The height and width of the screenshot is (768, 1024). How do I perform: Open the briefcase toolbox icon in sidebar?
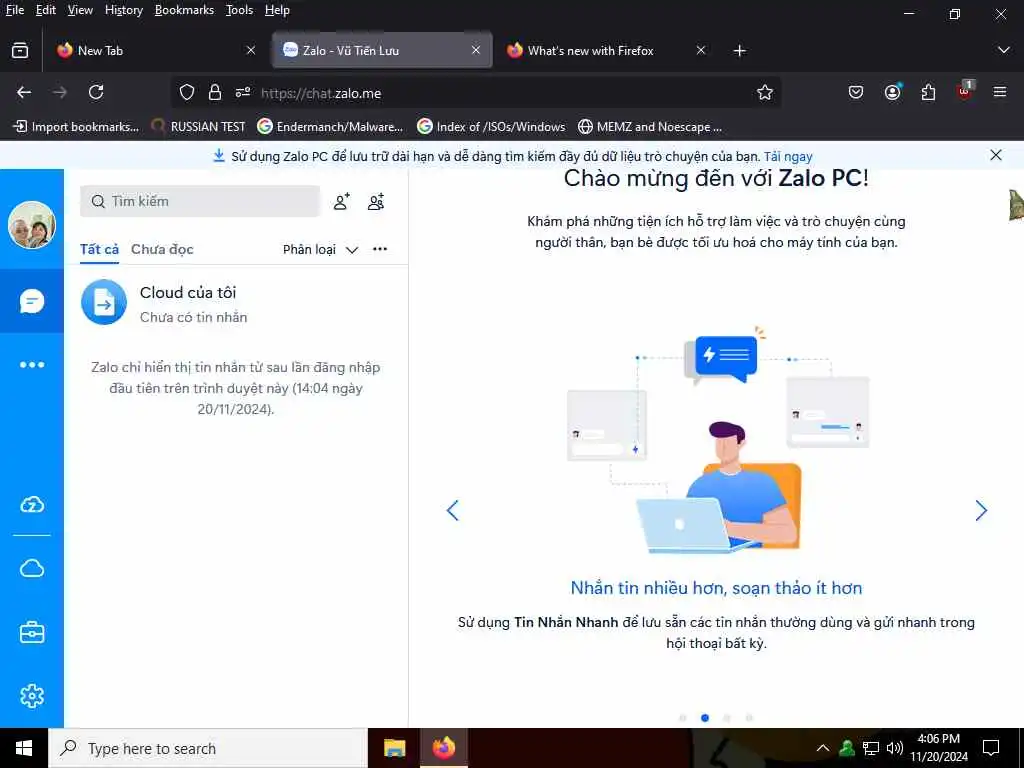[x=31, y=632]
